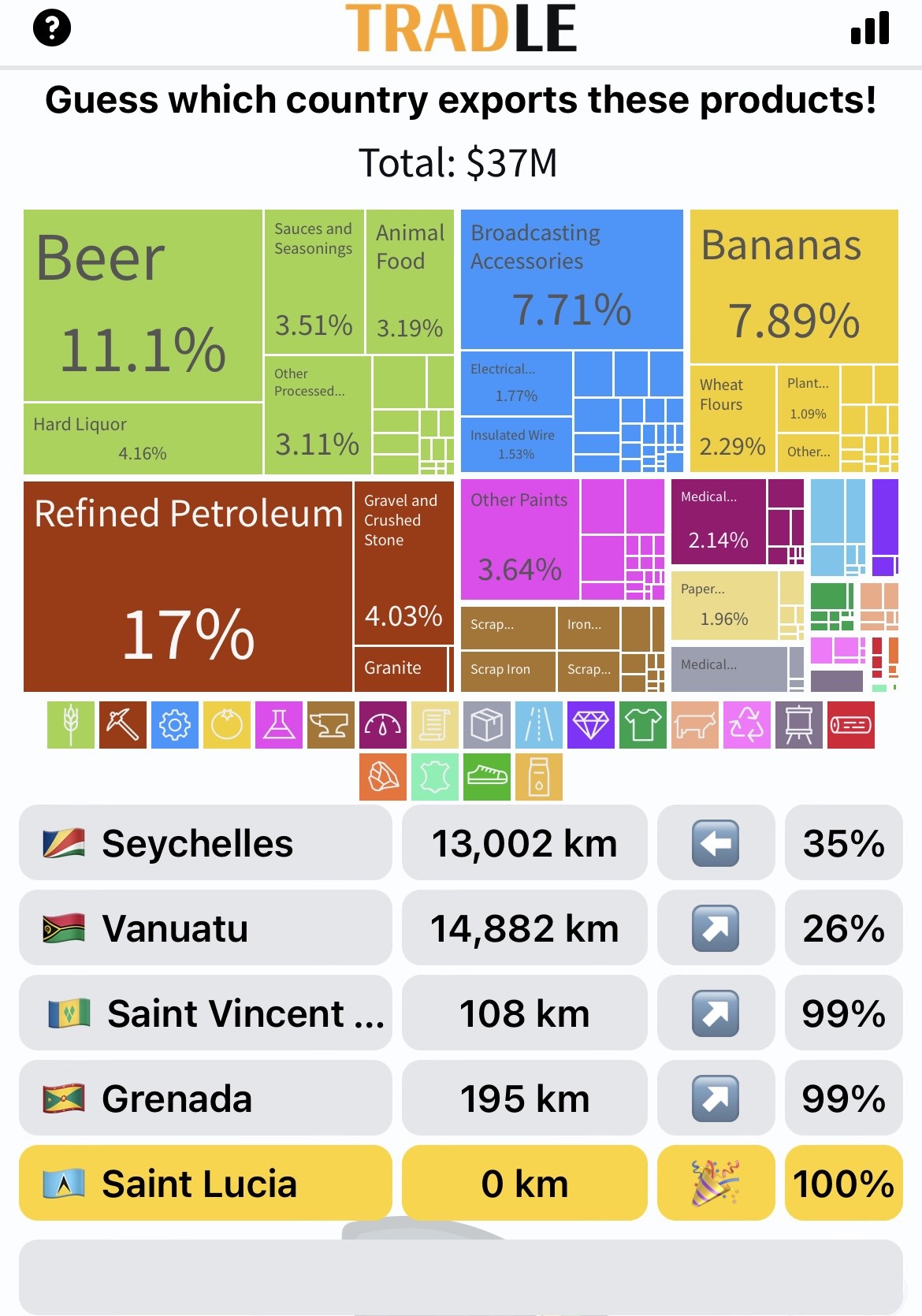
Task: Select the cow animal products icon
Action: (695, 724)
